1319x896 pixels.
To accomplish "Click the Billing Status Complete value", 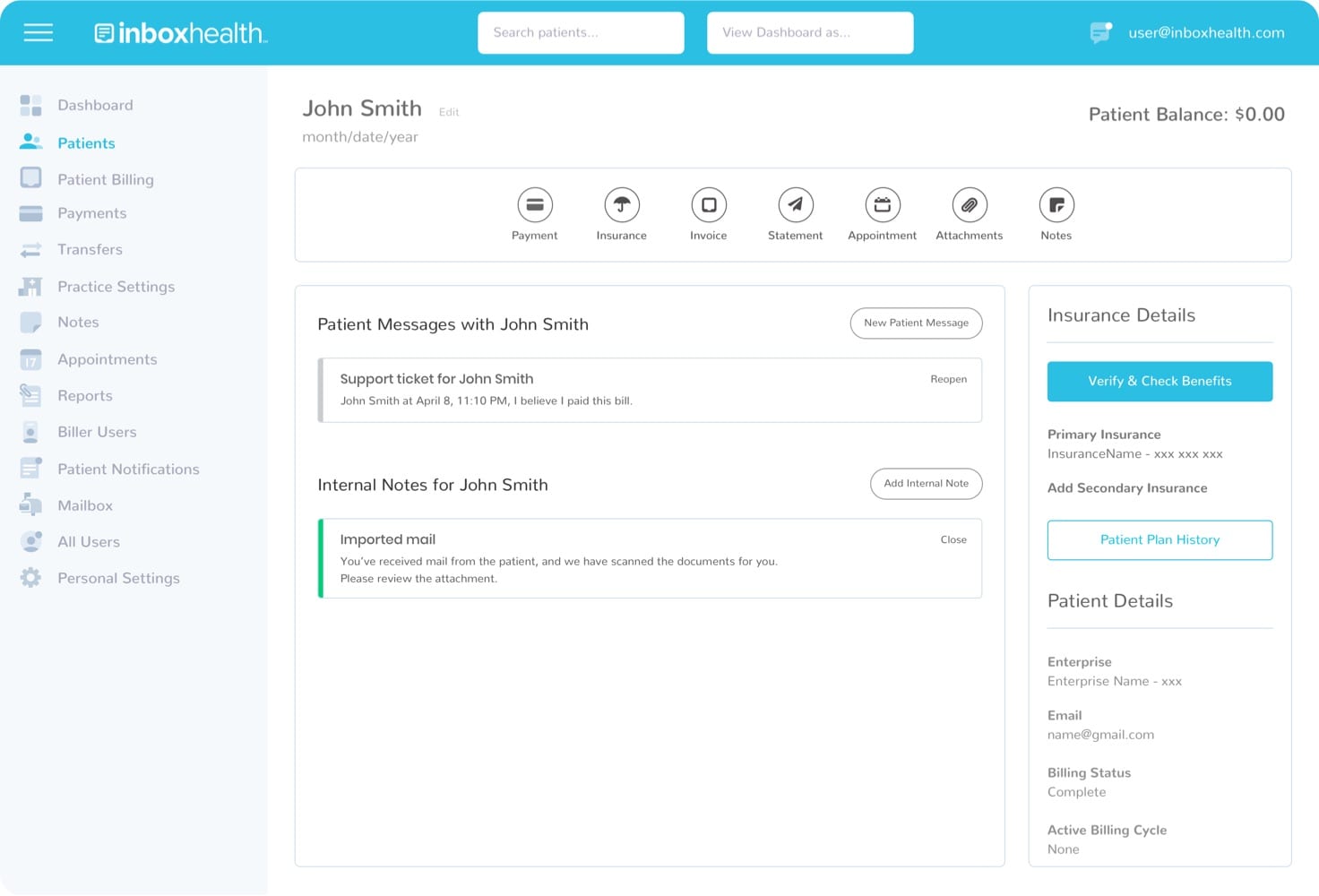I will pos(1076,792).
